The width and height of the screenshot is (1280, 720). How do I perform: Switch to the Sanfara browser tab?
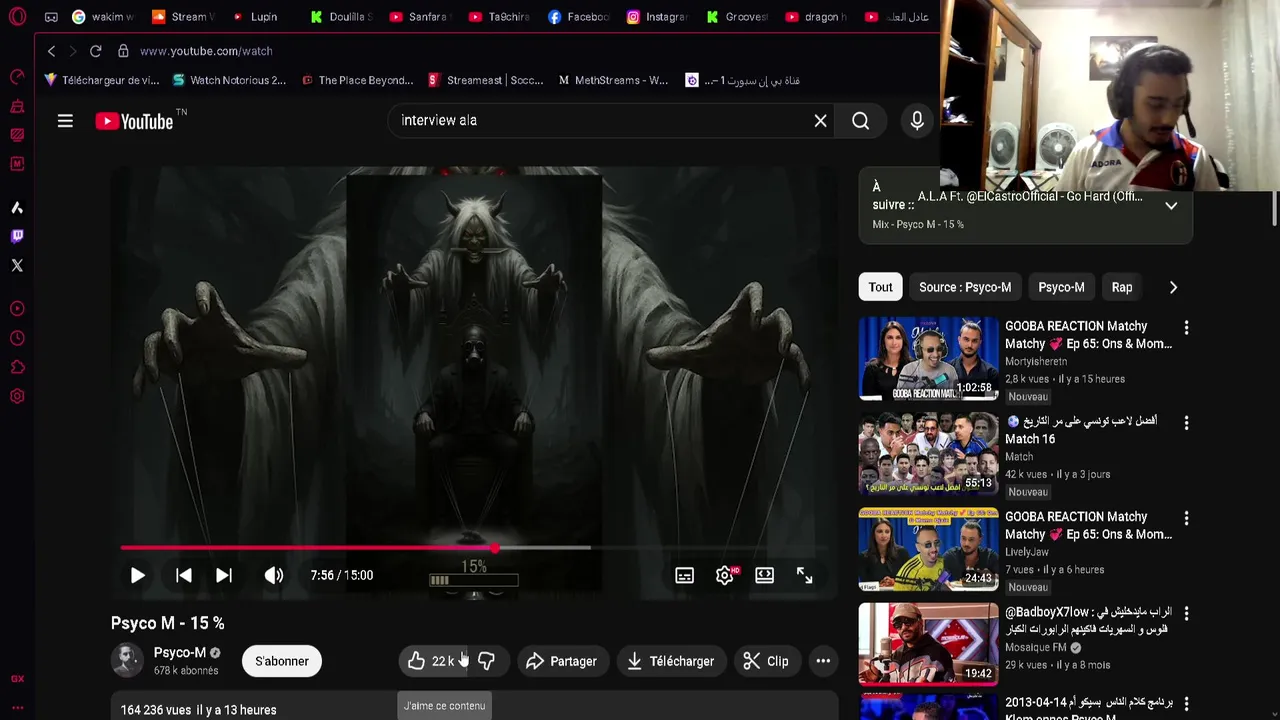pos(418,17)
